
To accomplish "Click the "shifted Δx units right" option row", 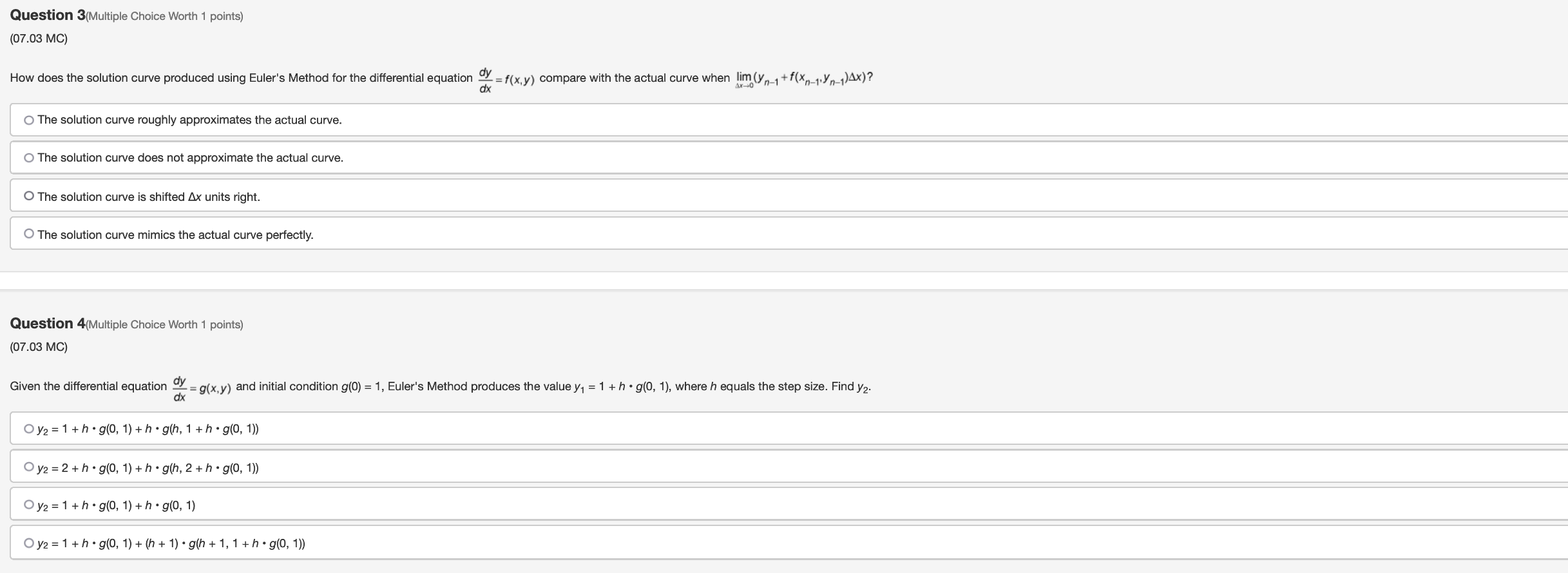I will pyautogui.click(x=148, y=196).
